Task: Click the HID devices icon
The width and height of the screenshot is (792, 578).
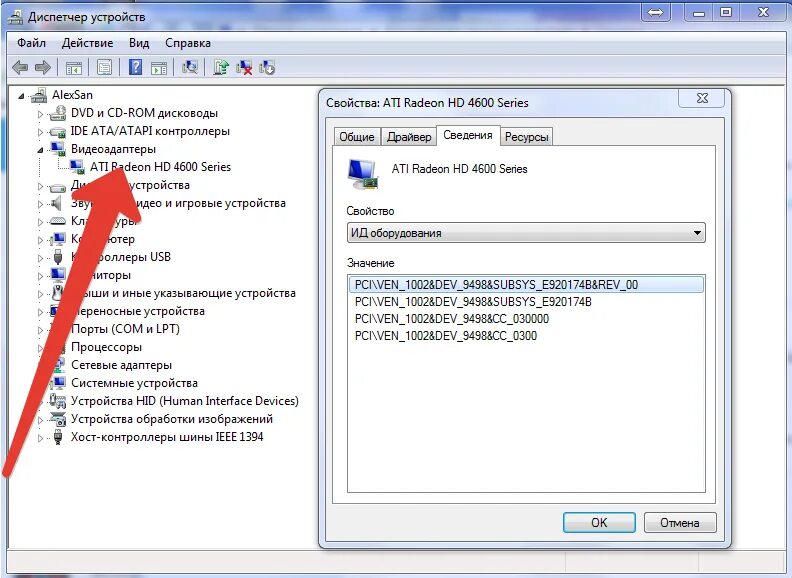Action: tap(58, 401)
